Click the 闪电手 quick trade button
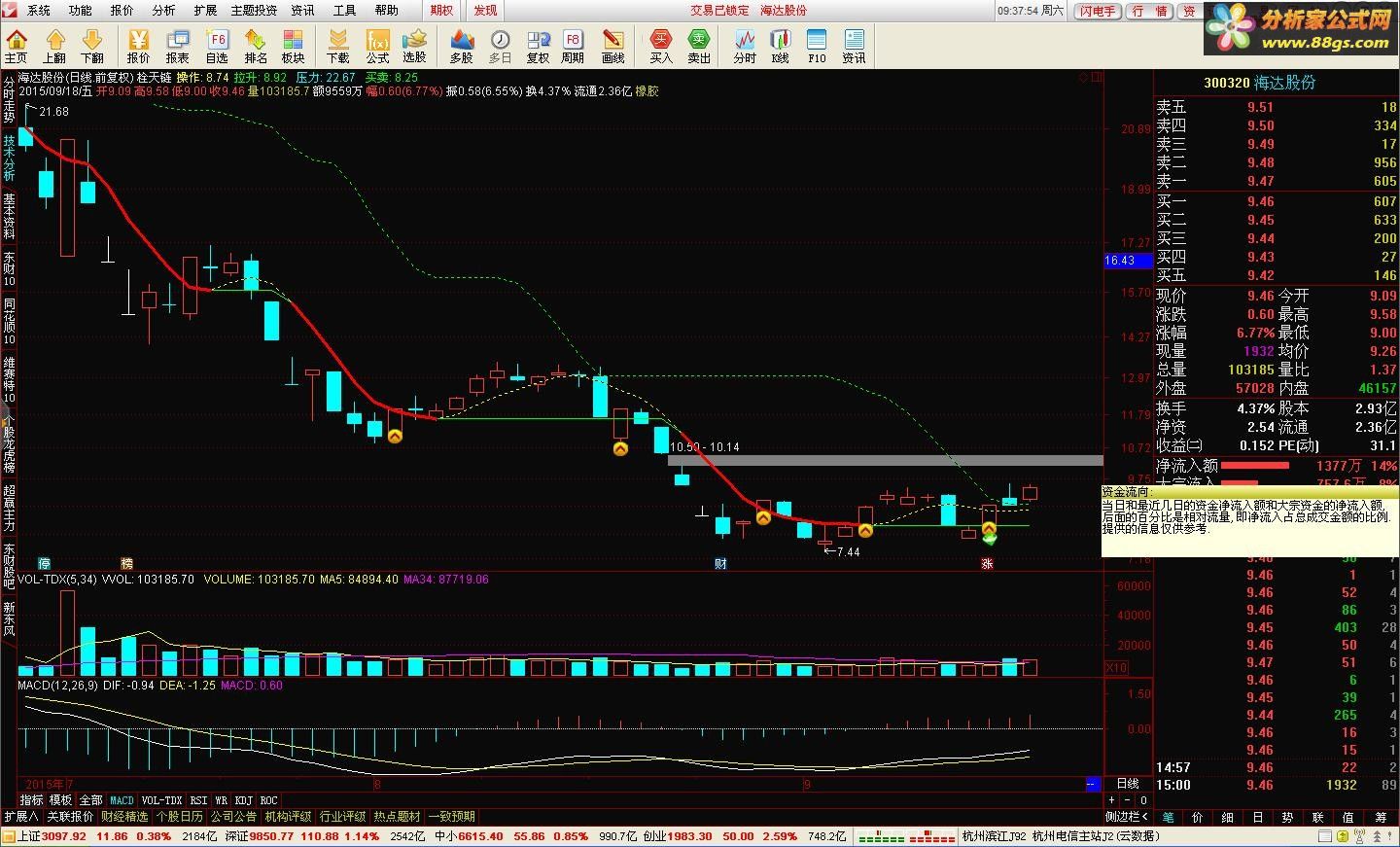Viewport: 1400px width, 847px height. [1098, 11]
